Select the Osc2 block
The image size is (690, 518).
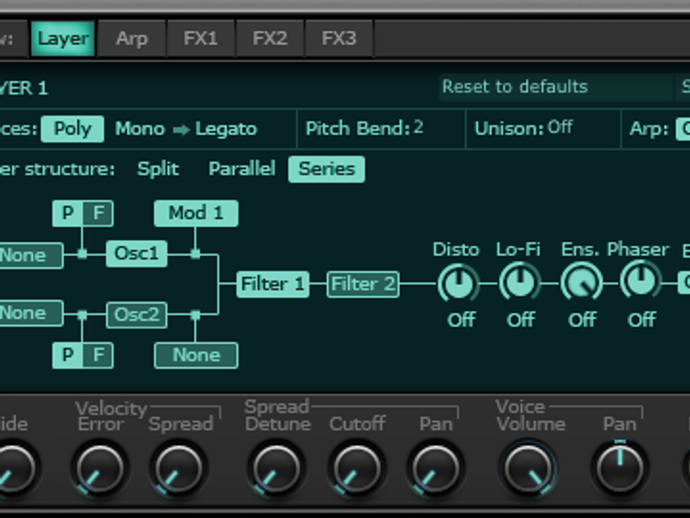(x=136, y=315)
